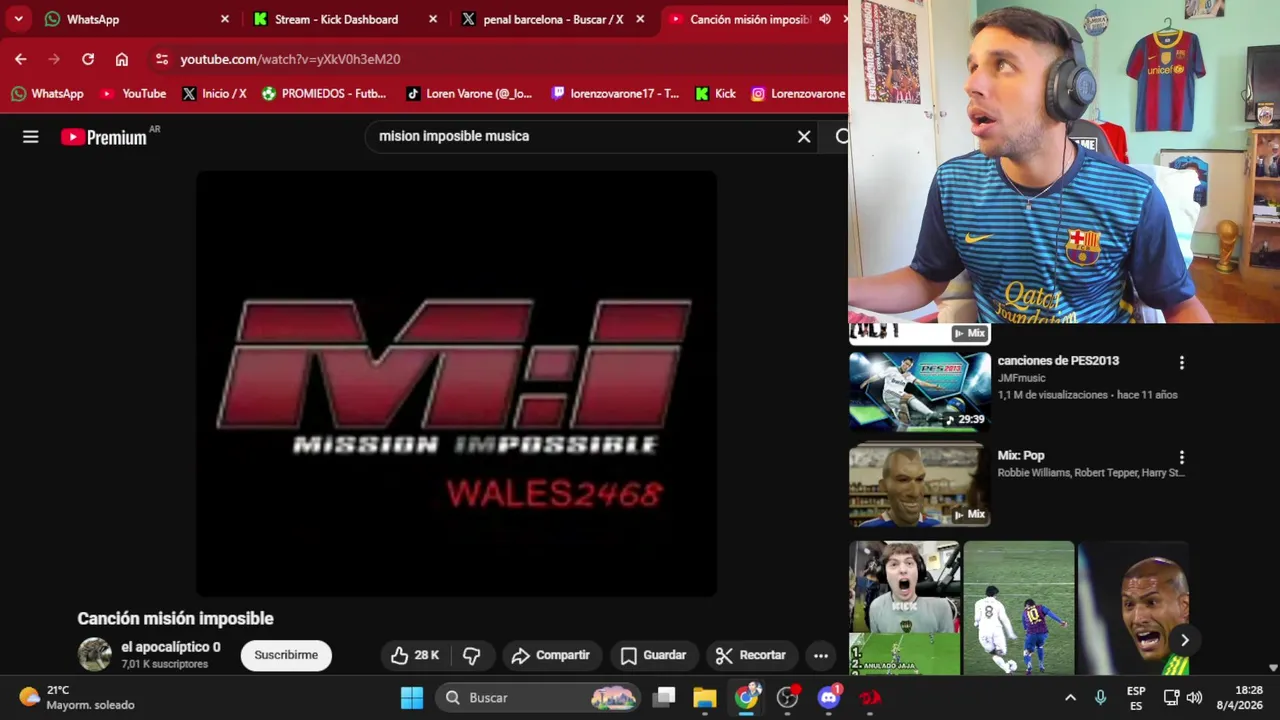Show next Shorts with arrow button
1280x720 pixels.
pyautogui.click(x=1184, y=640)
